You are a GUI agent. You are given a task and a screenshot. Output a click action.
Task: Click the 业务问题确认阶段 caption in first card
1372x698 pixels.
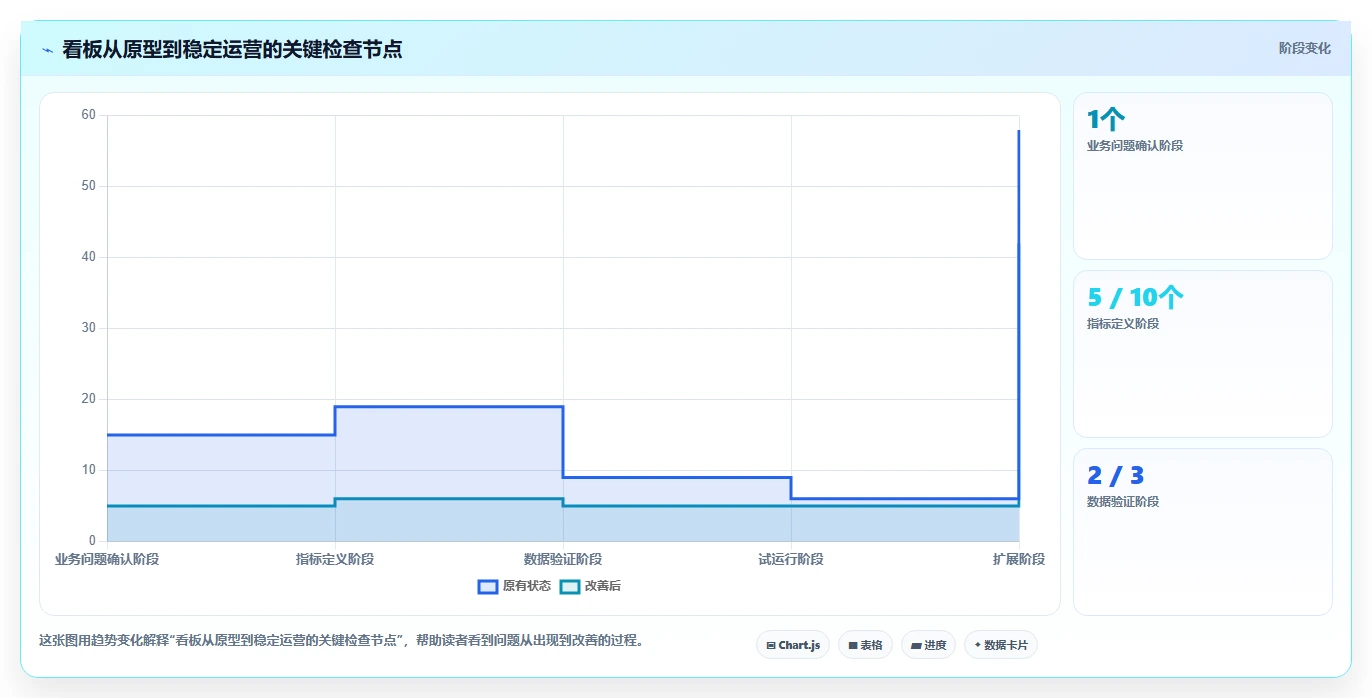click(x=1135, y=146)
